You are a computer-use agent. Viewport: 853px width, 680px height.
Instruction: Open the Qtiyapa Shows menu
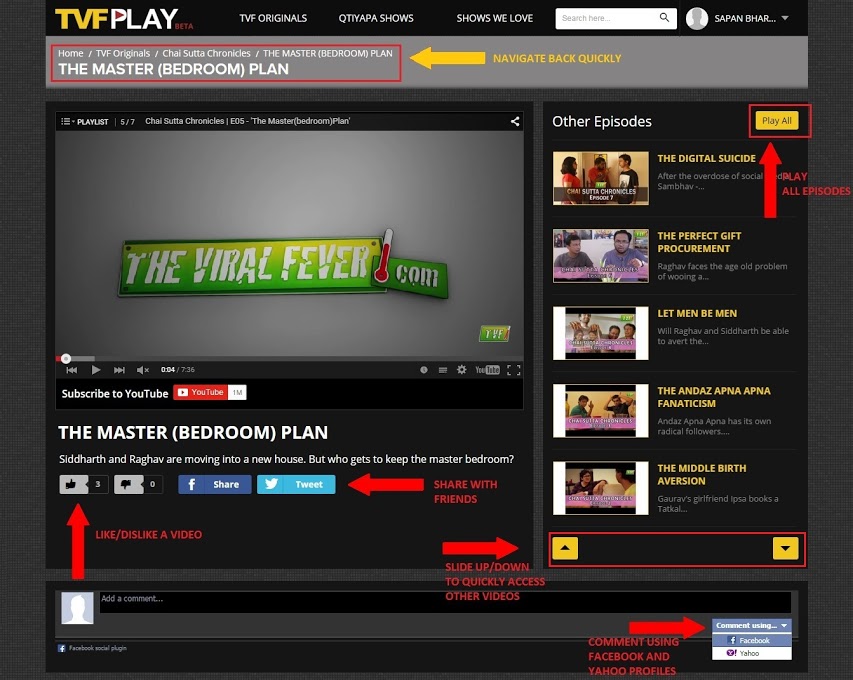tap(376, 18)
